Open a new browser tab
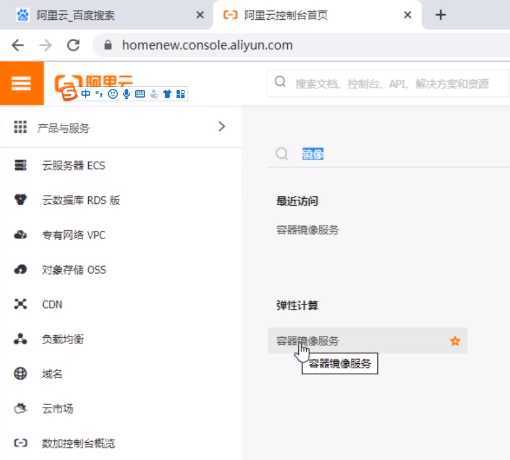The height and width of the screenshot is (460, 510). (441, 15)
